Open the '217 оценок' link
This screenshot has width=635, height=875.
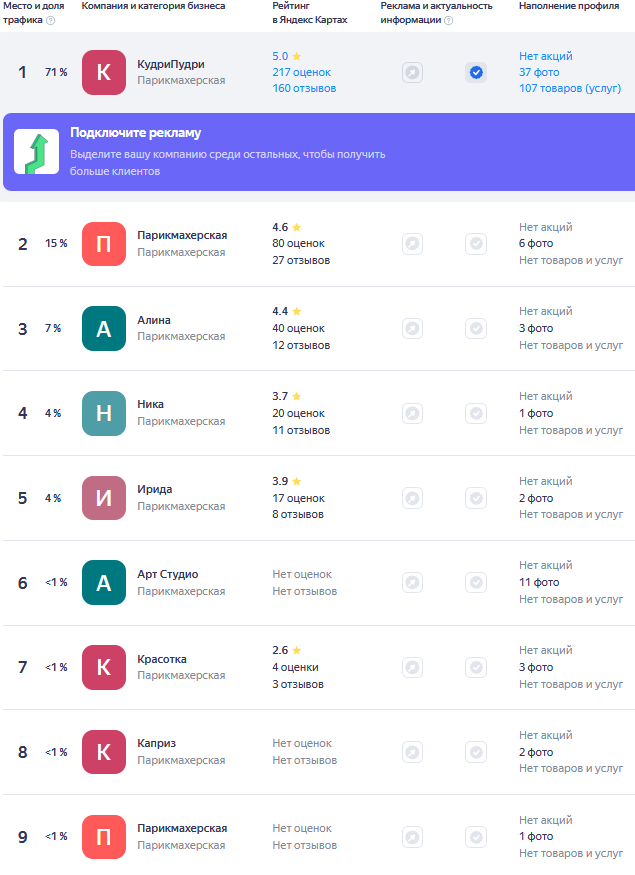pyautogui.click(x=301, y=72)
